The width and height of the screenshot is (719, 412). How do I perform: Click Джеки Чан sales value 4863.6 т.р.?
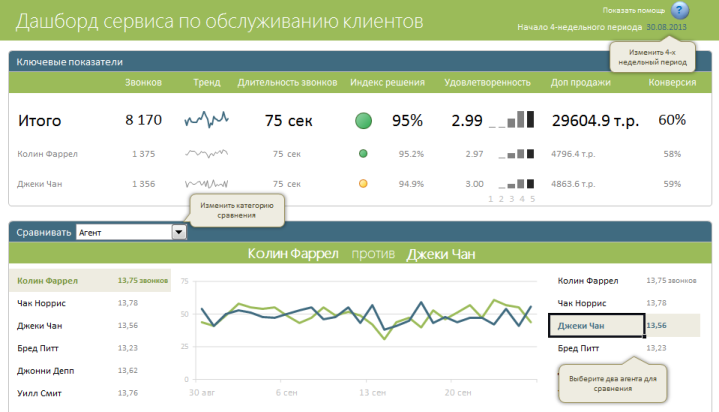(573, 184)
